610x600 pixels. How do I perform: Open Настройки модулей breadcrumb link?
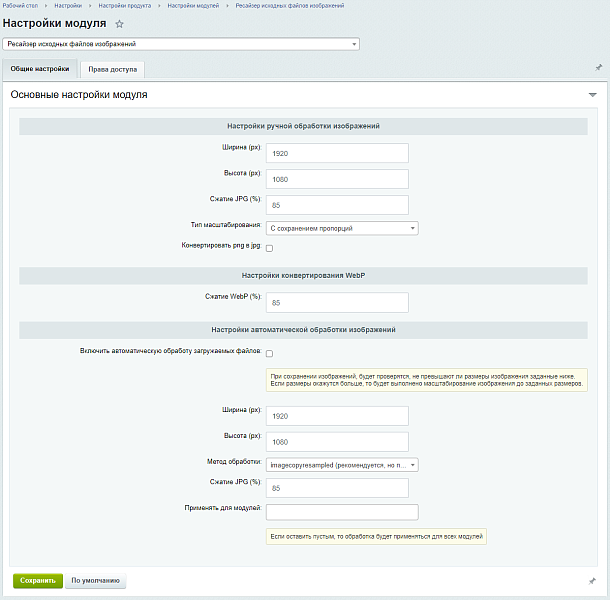[195, 6]
